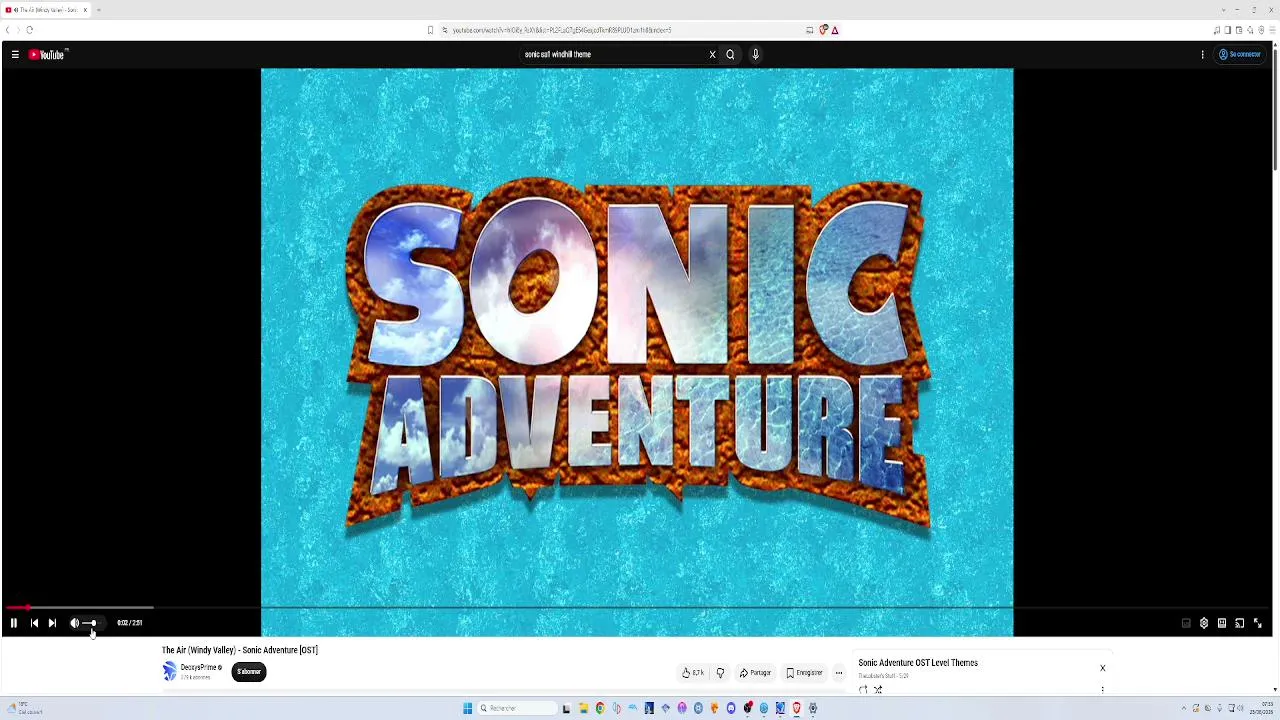Bookmark this page from address bar
This screenshot has width=1280, height=720.
click(431, 30)
